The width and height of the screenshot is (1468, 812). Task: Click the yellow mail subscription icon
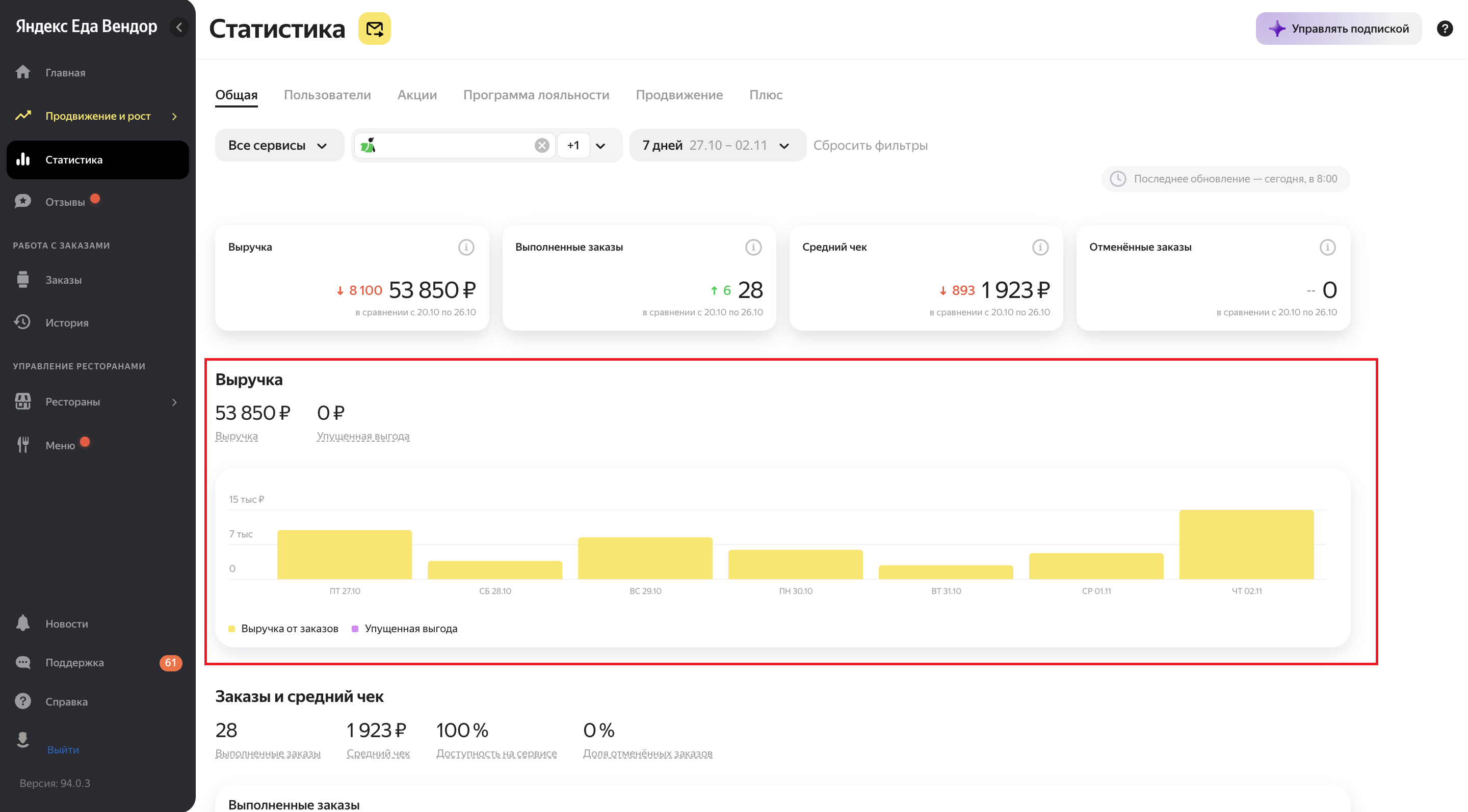point(374,29)
